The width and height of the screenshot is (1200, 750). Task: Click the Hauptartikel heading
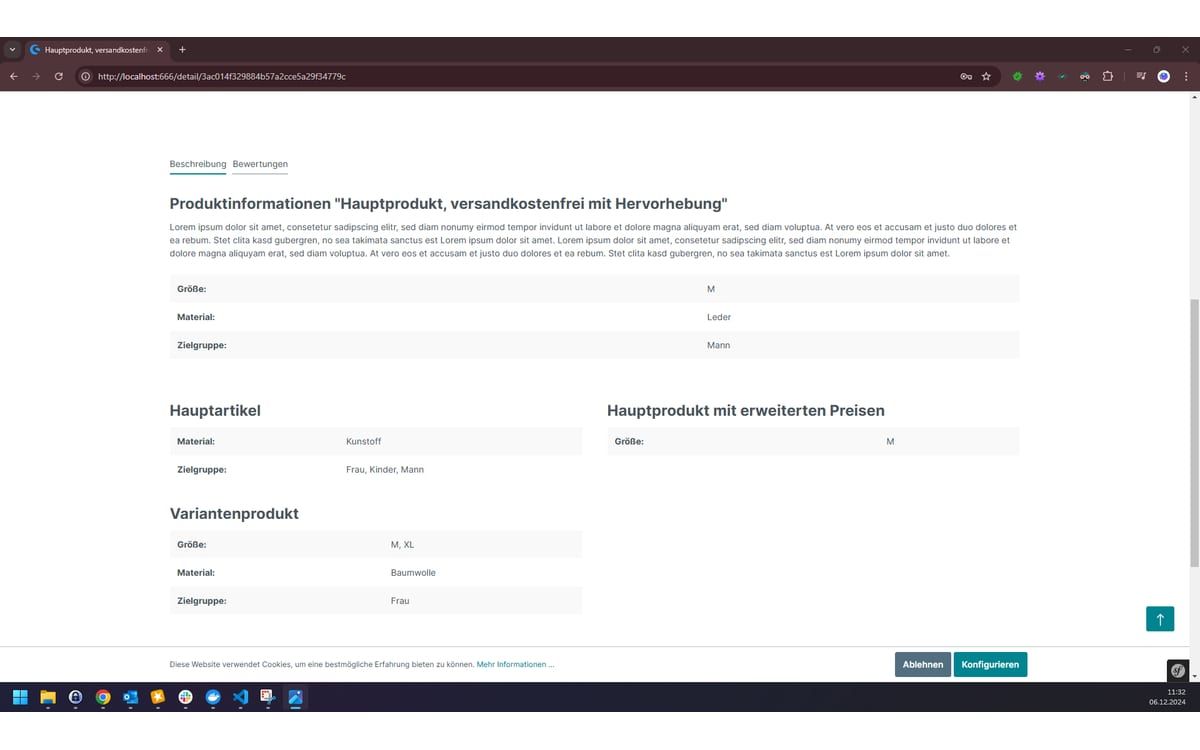215,410
